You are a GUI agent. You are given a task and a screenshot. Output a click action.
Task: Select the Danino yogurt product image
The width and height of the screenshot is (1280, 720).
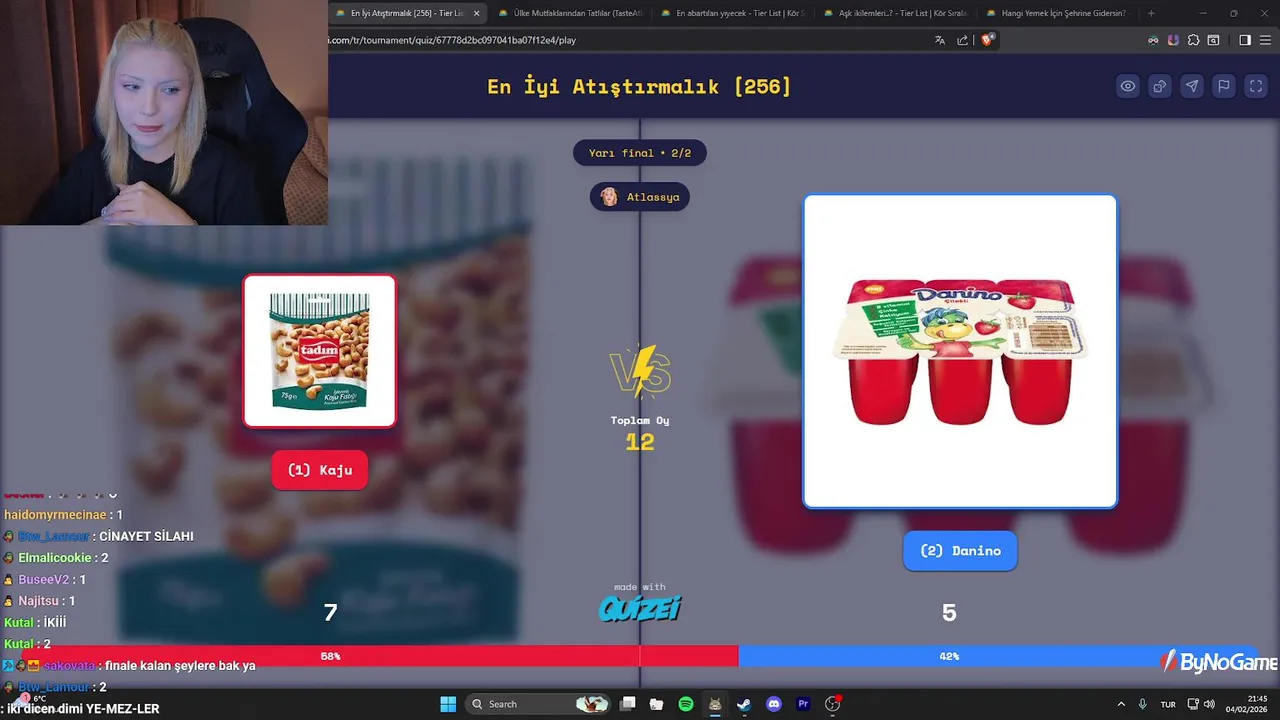[x=960, y=351]
